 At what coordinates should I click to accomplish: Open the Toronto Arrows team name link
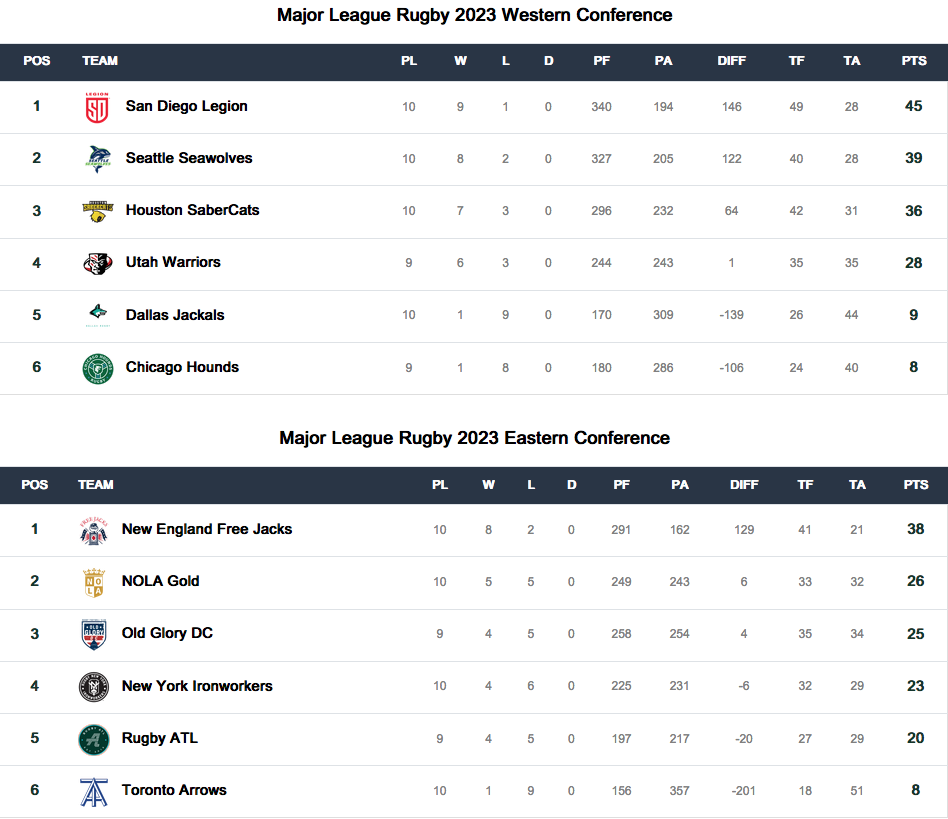[x=174, y=791]
